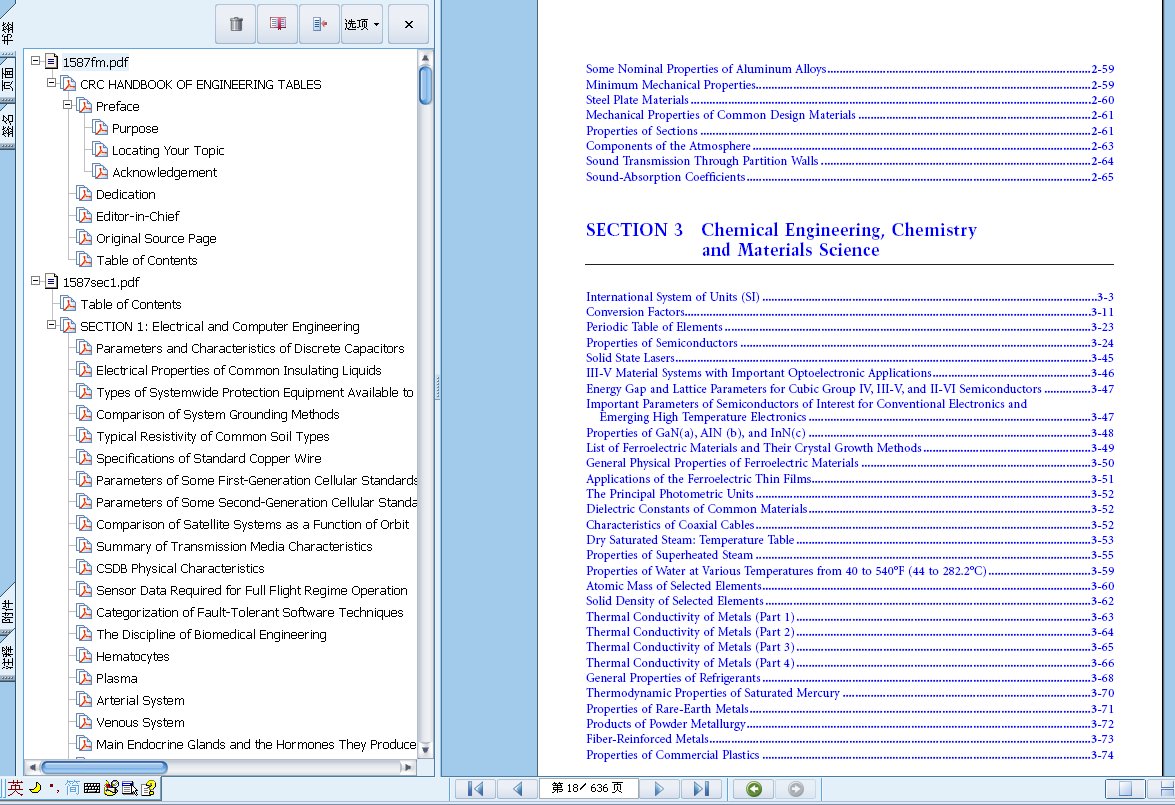This screenshot has width=1175, height=805.
Task: Click bookmark panel scroll down arrow
Action: point(425,749)
